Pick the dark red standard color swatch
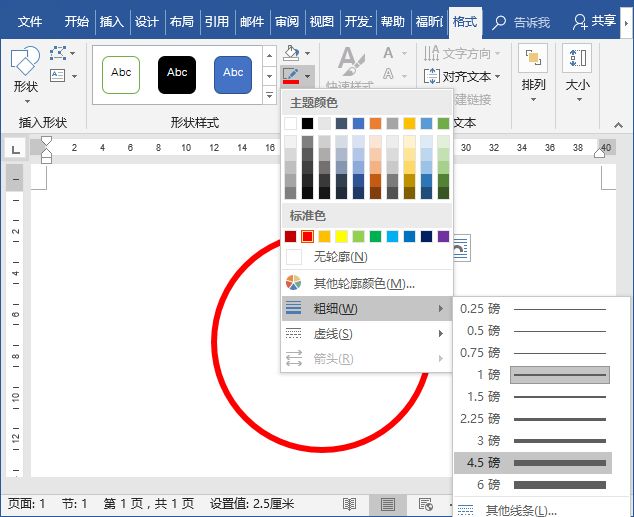This screenshot has height=517, width=634. [290, 236]
